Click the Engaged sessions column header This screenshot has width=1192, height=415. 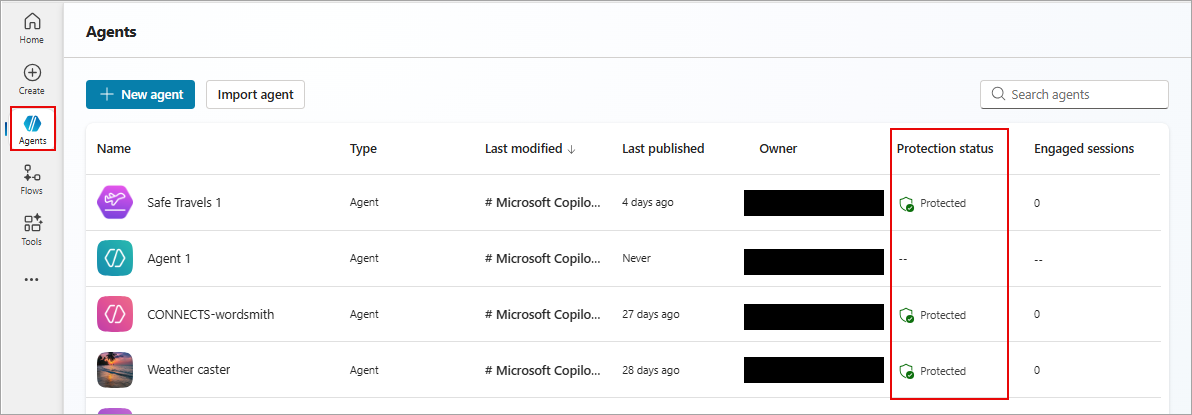(1084, 149)
